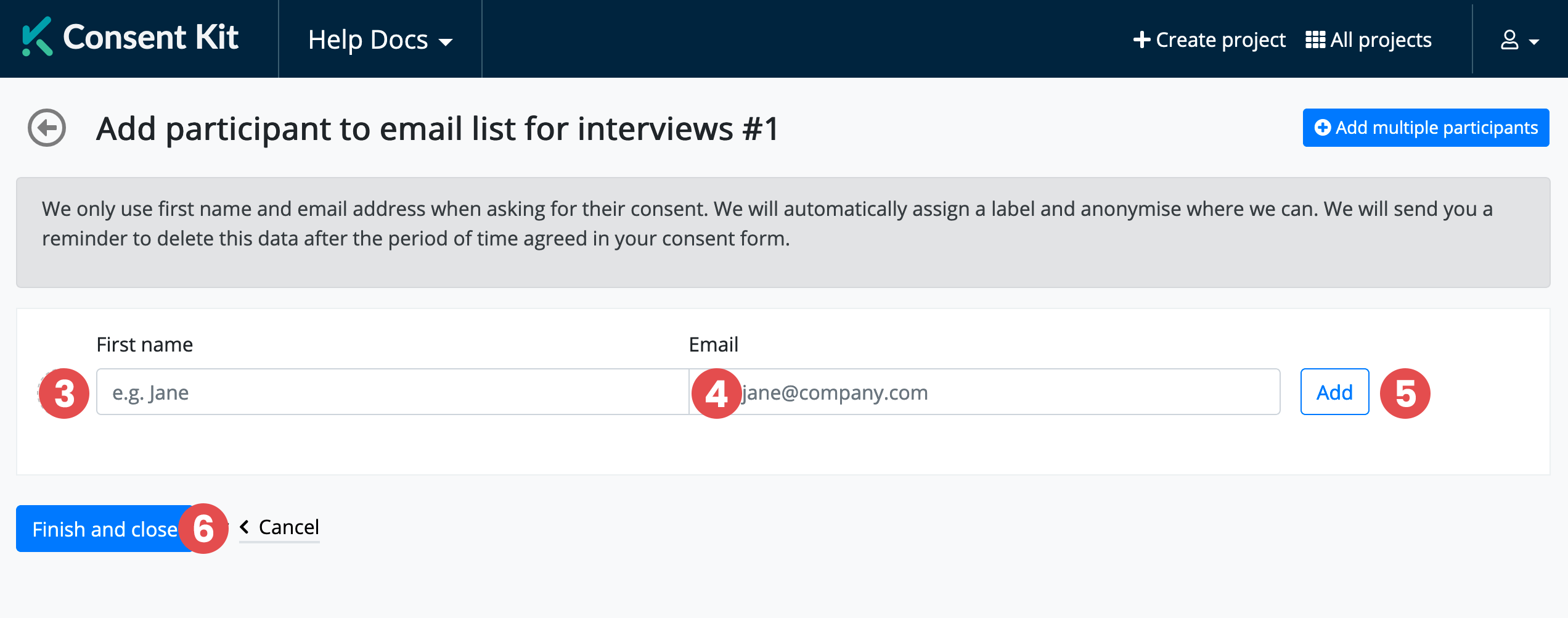Open the Help Docs dropdown menu
Viewport: 1568px width, 618px height.
[x=380, y=40]
